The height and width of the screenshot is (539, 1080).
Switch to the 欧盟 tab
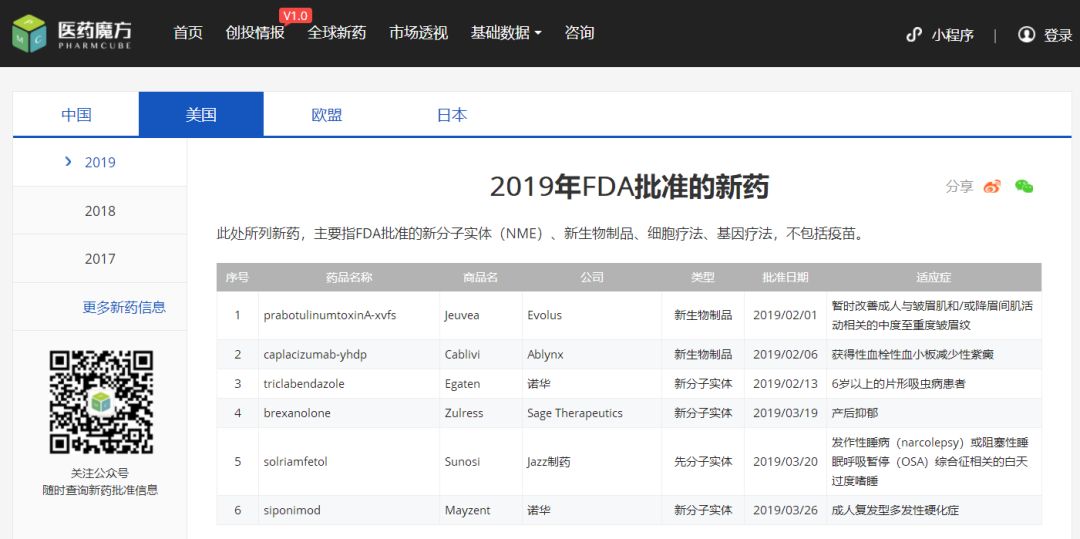coord(326,114)
